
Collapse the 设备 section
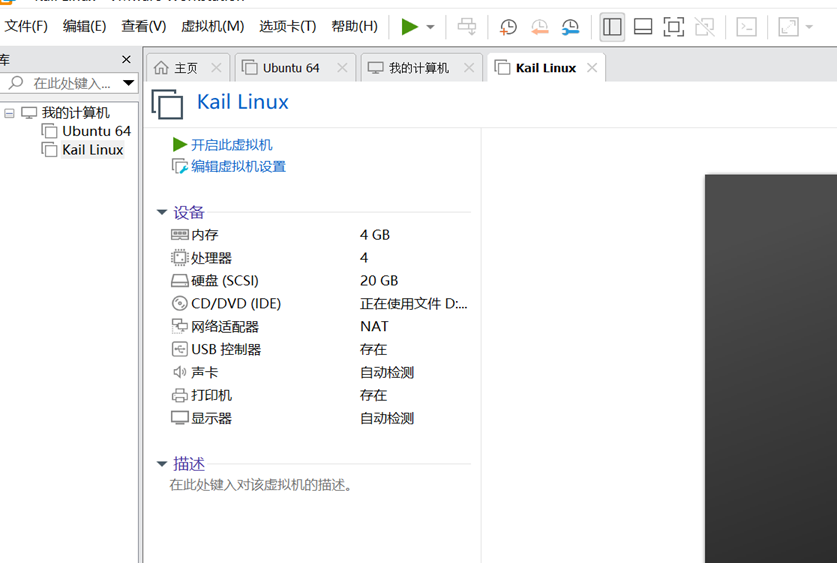tap(162, 212)
